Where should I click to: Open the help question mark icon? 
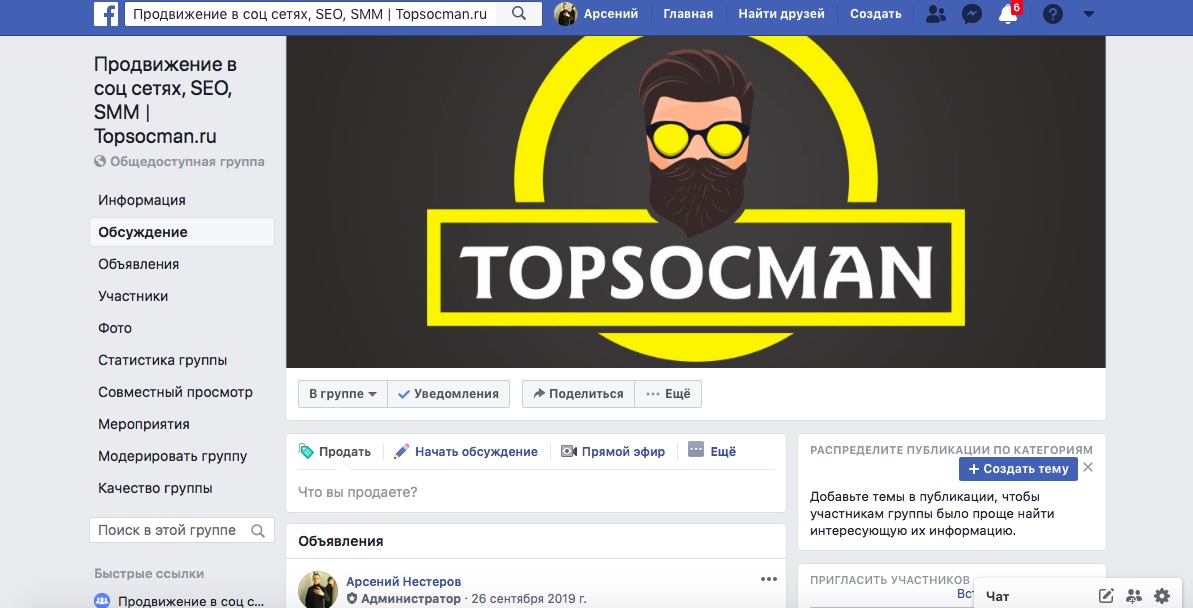click(1052, 14)
